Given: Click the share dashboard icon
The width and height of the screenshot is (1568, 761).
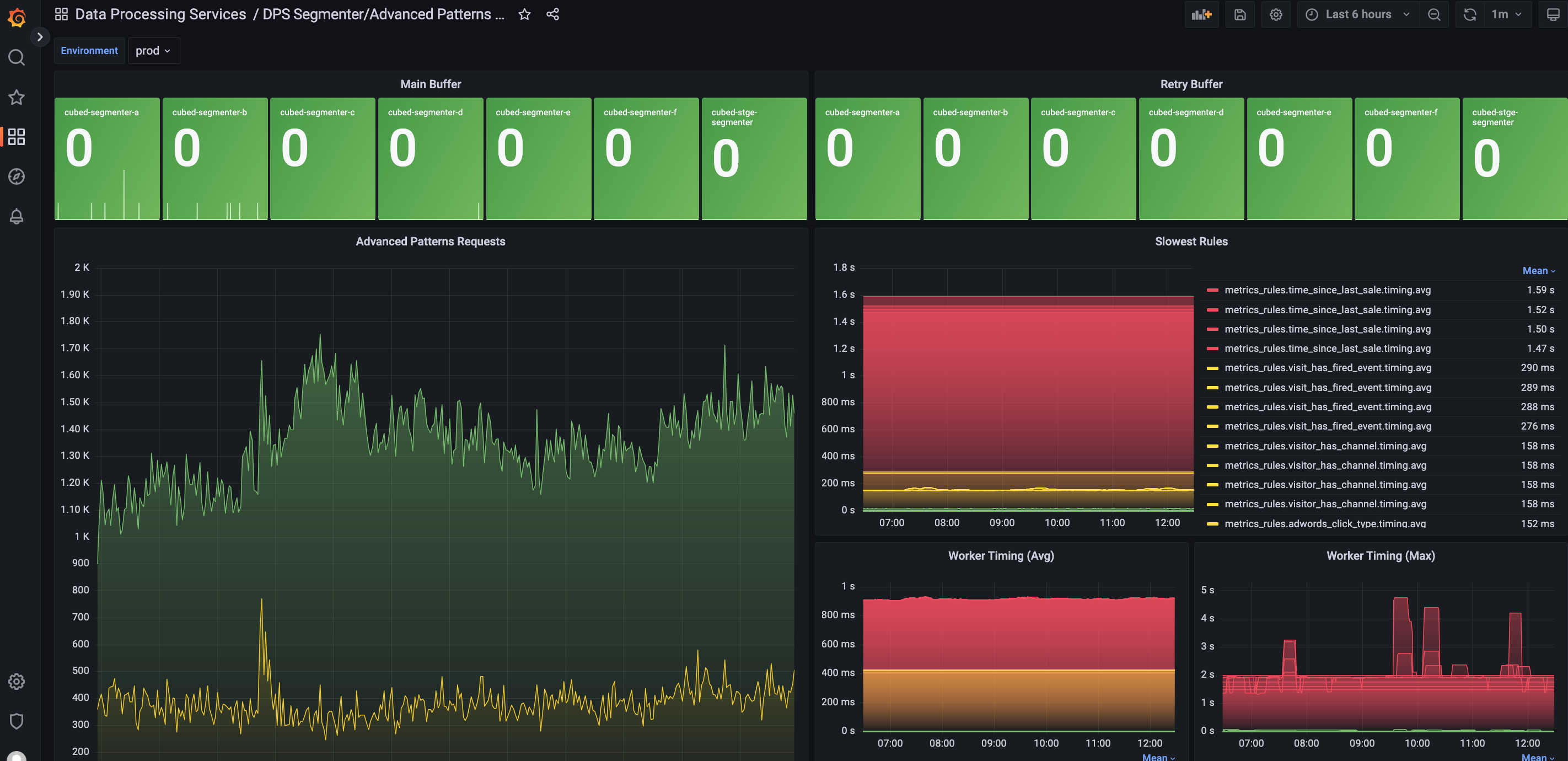Looking at the screenshot, I should (x=554, y=14).
